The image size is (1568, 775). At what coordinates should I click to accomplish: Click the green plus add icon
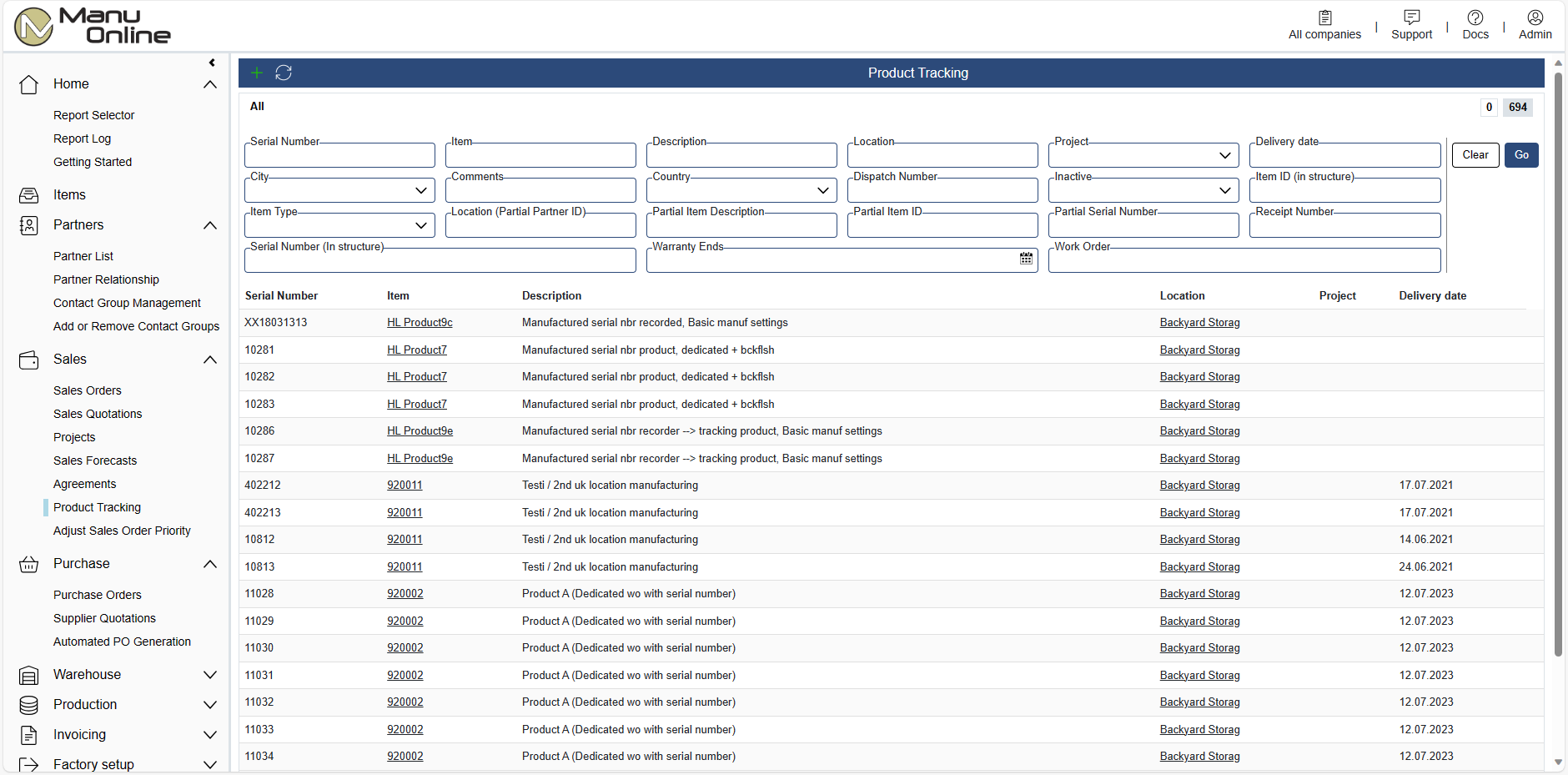tap(257, 73)
